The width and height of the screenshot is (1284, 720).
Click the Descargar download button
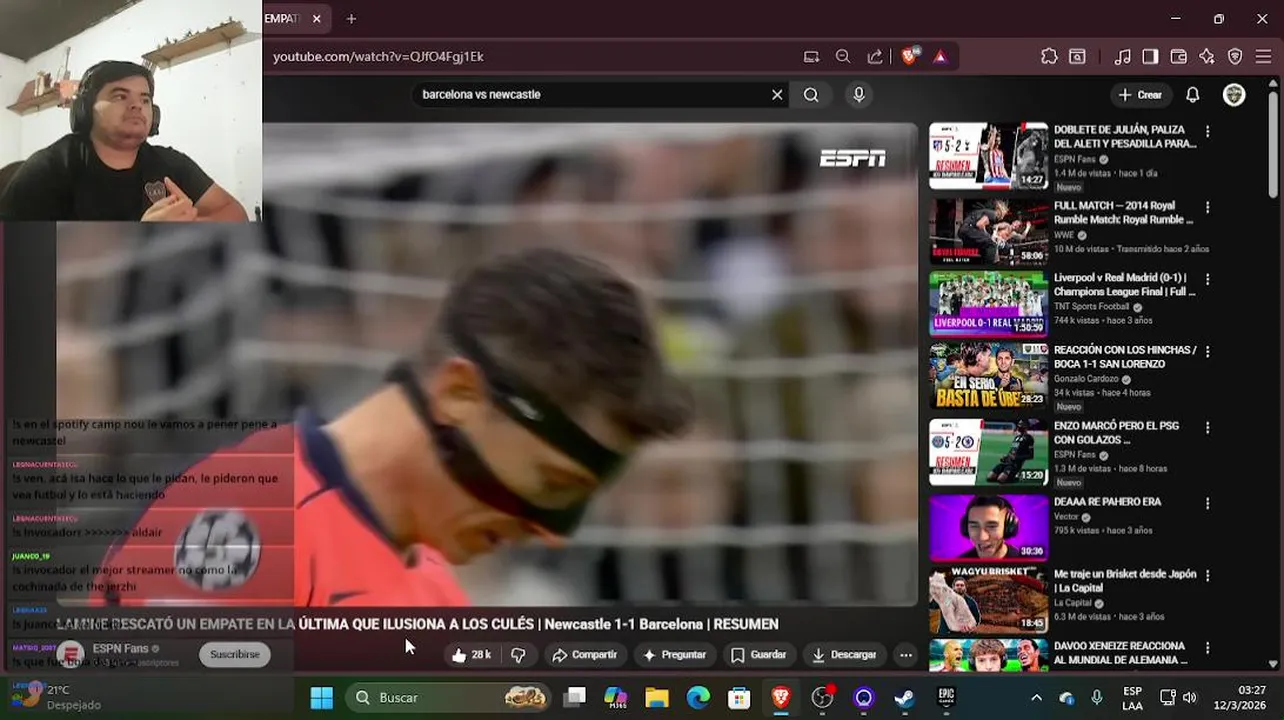[844, 655]
